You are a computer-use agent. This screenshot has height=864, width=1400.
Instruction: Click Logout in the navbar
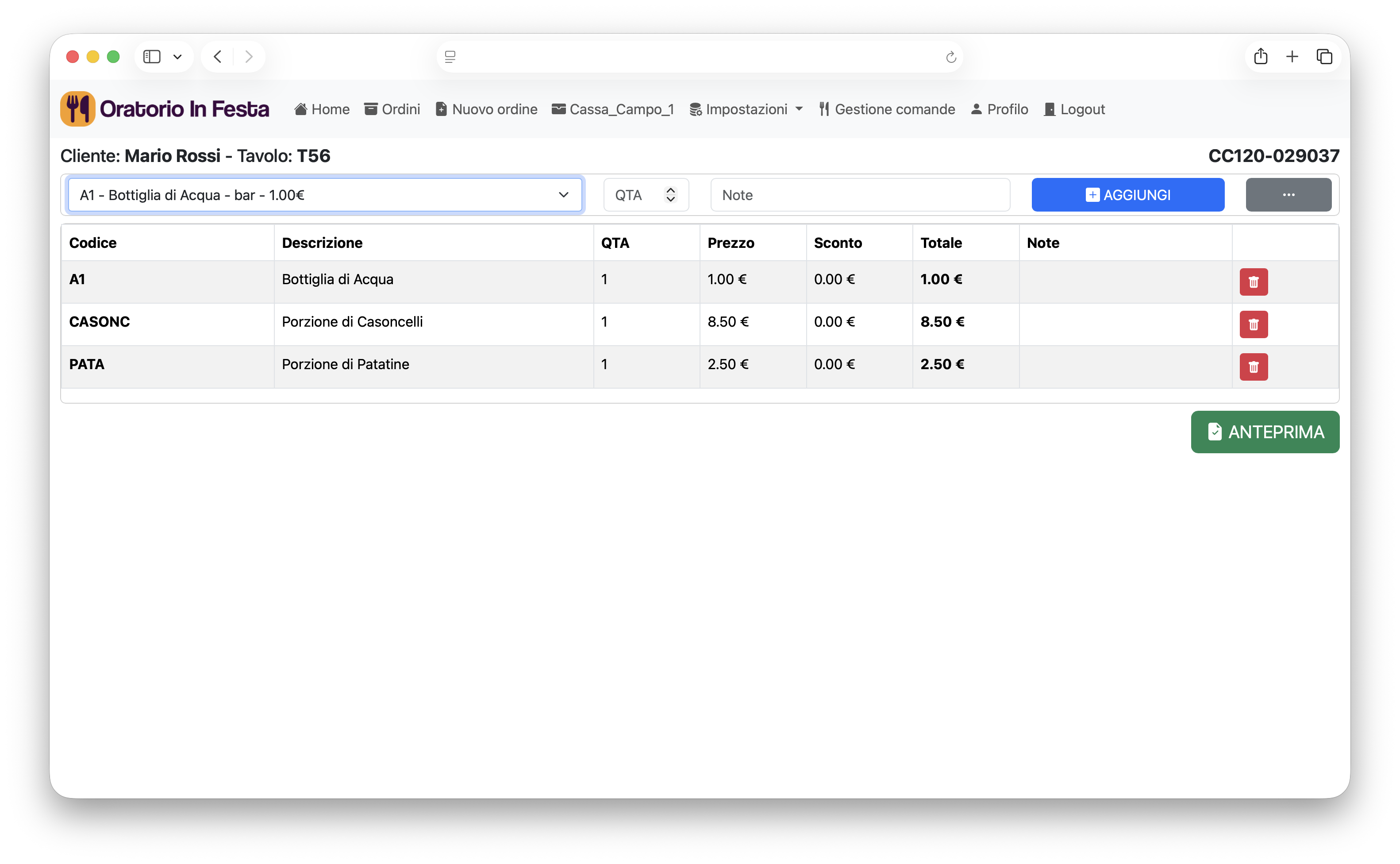click(1074, 109)
